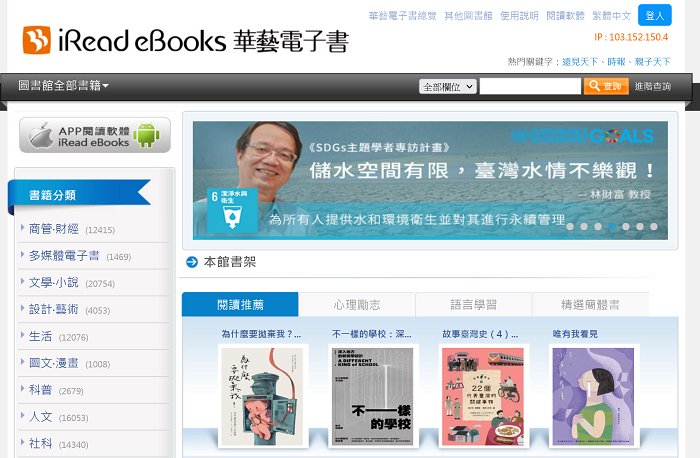
Task: Select the highlighted blue banner carousel dot
Action: (612, 227)
